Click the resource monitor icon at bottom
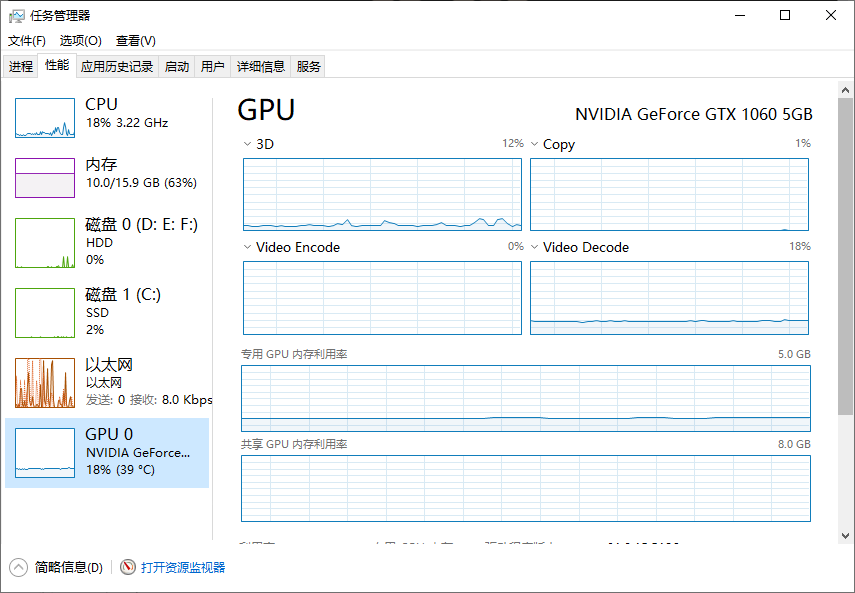855x593 pixels. coord(128,567)
